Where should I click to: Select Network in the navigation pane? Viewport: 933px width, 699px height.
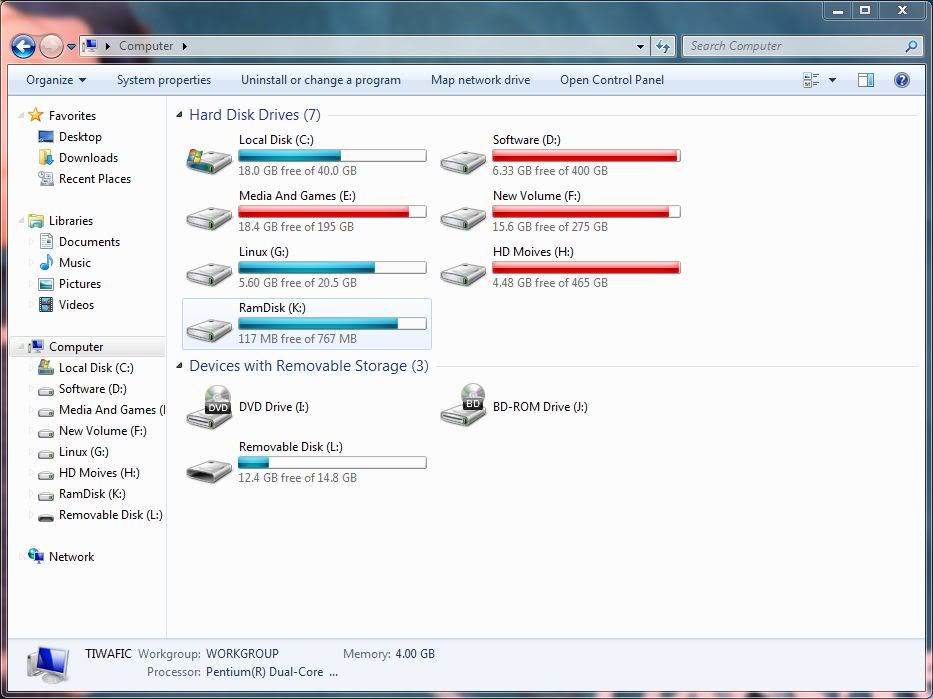point(71,557)
